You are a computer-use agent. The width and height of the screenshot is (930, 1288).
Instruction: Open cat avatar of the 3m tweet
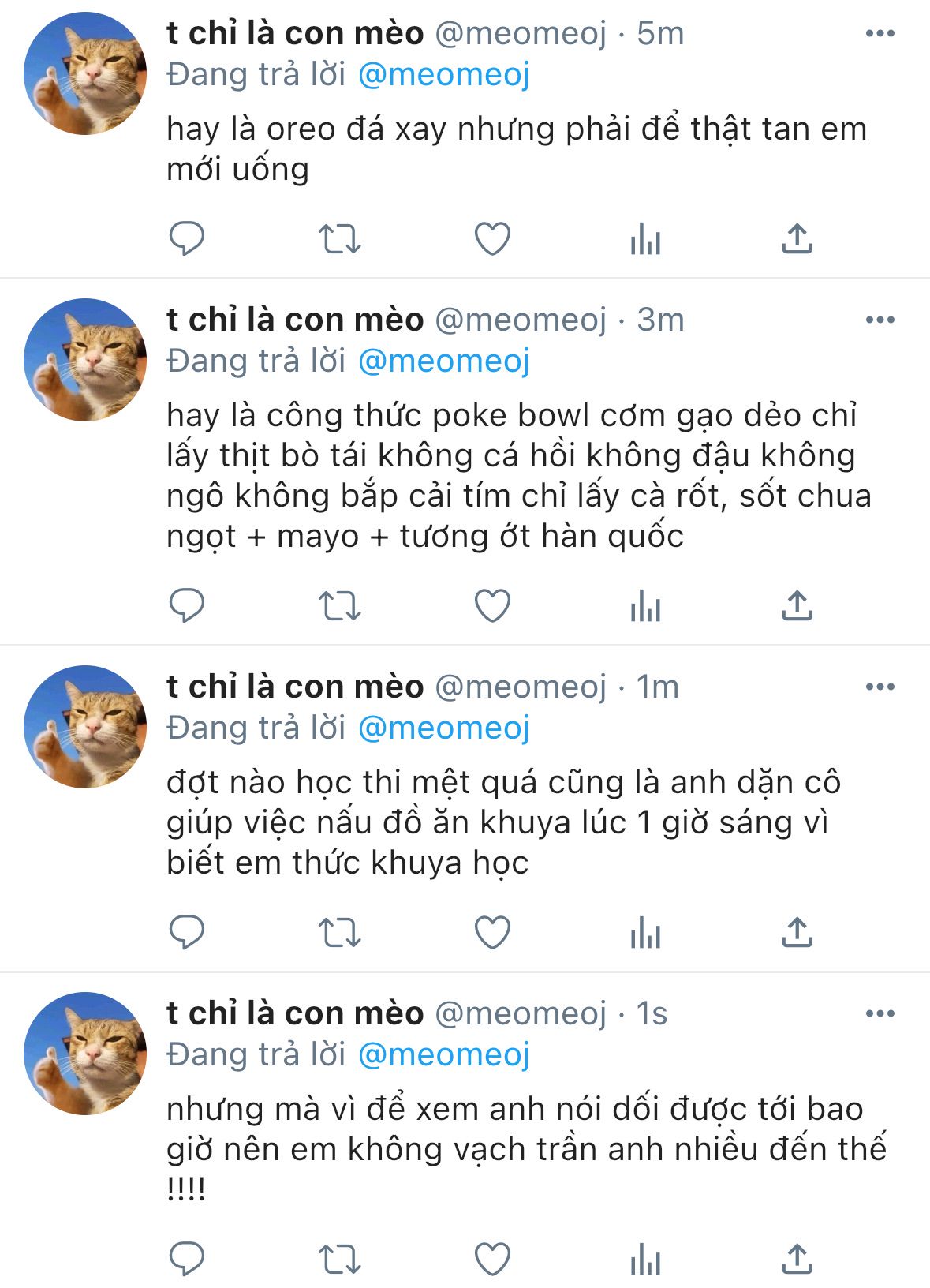pos(85,360)
